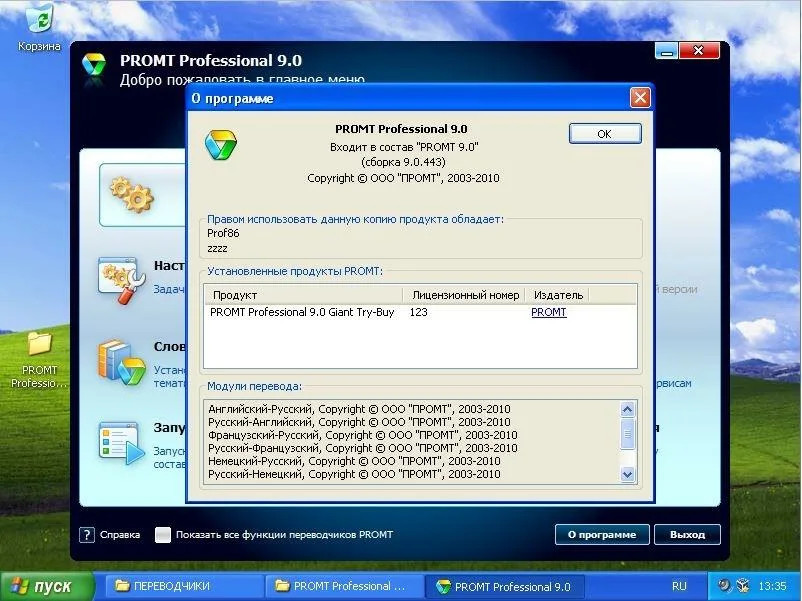
Task: Select the "Французский-Русский" module line
Action: (x=363, y=435)
